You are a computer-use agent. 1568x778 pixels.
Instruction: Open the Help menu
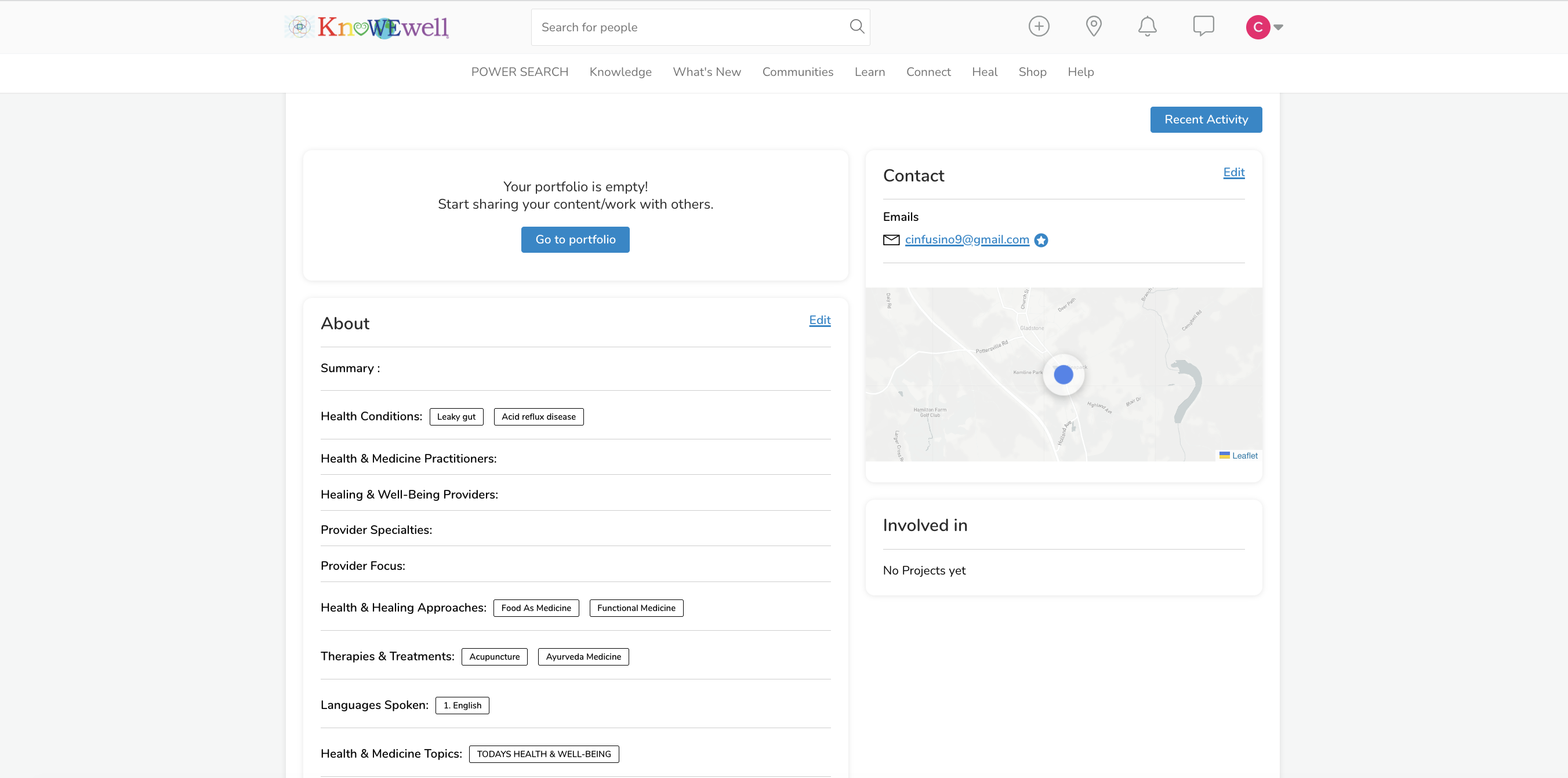click(1080, 72)
